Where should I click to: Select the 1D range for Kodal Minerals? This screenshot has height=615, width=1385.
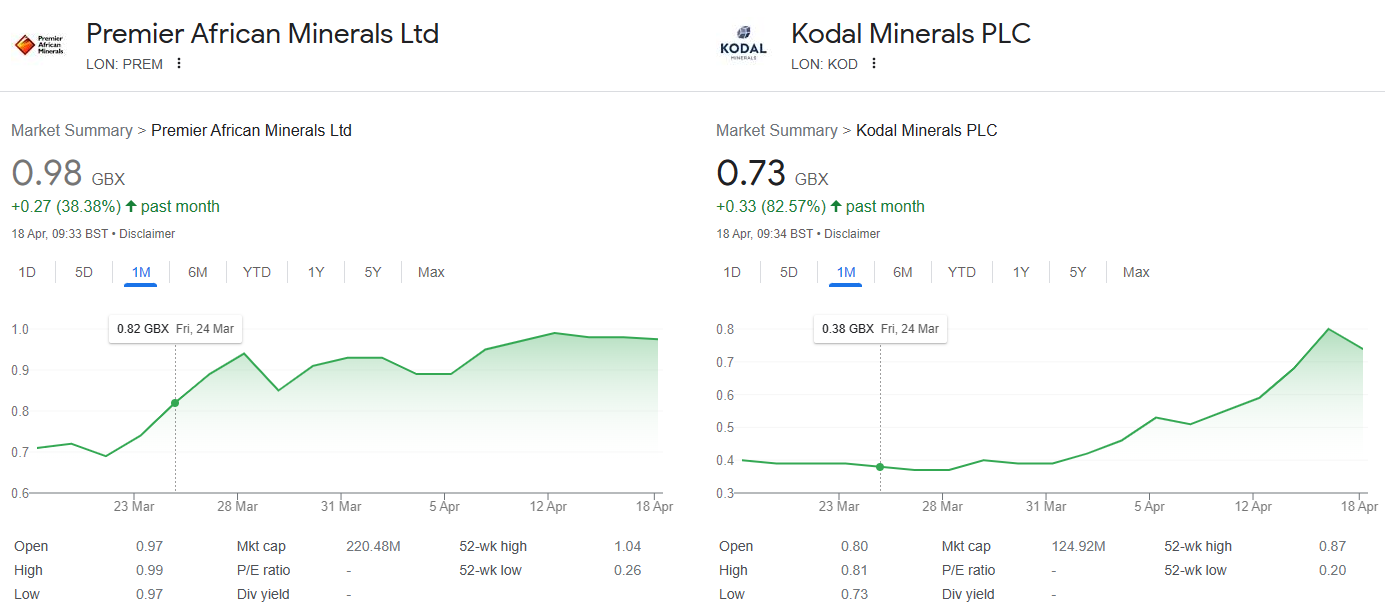click(732, 272)
